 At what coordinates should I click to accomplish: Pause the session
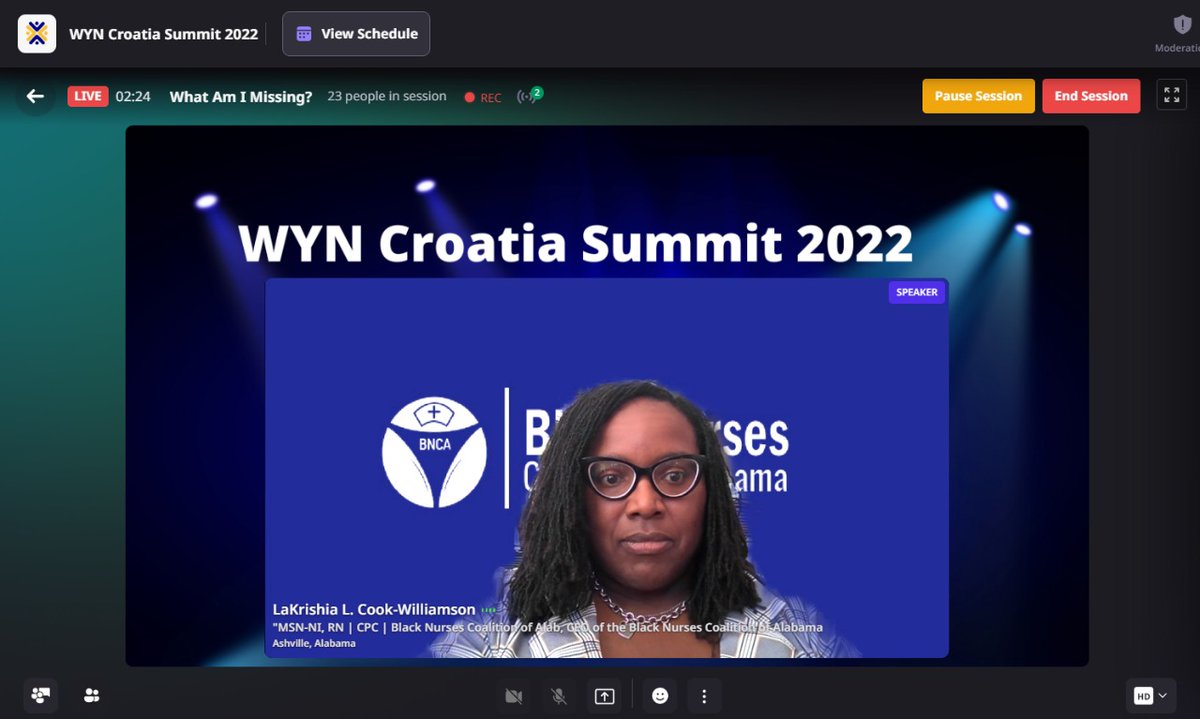point(978,96)
